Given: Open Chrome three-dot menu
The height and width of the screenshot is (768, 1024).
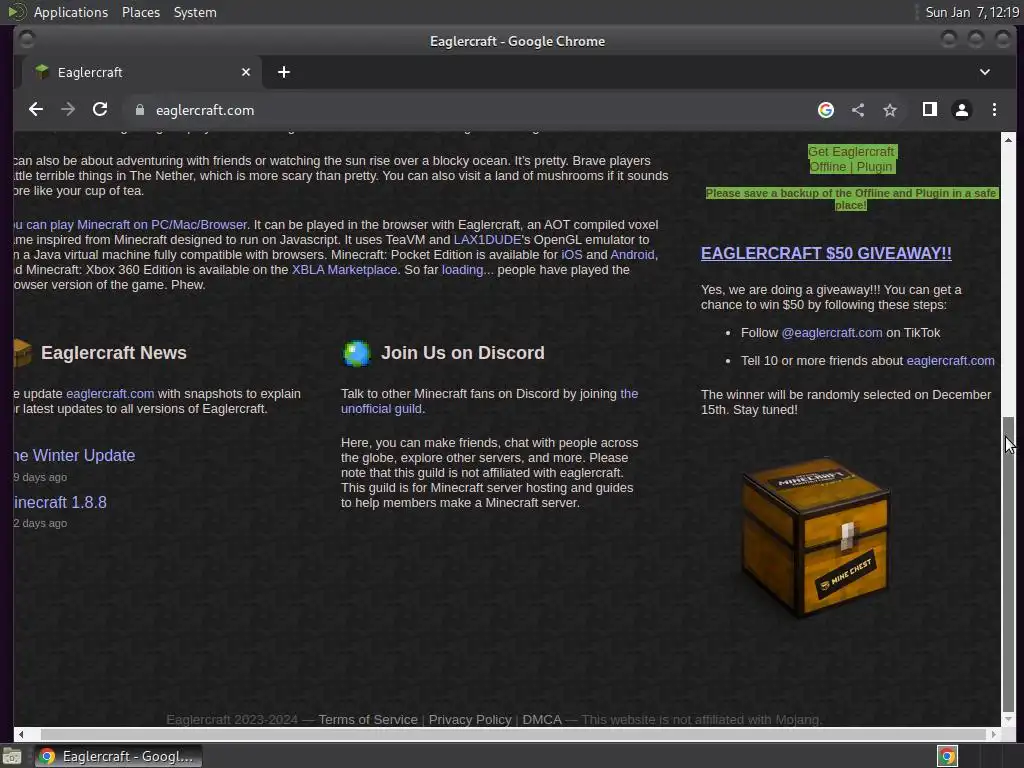Looking at the screenshot, I should 994,110.
